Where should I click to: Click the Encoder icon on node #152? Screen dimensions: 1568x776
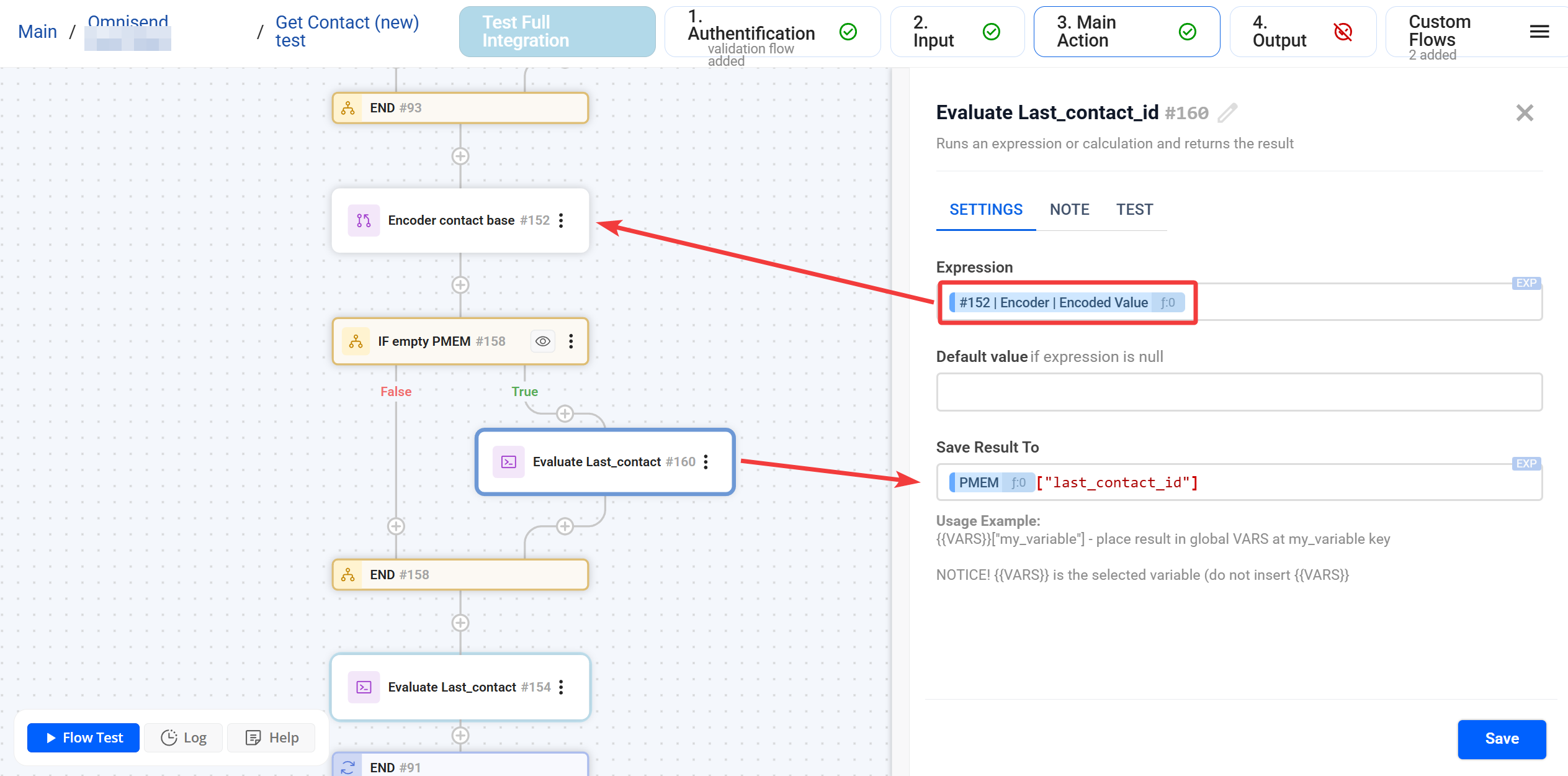pyautogui.click(x=364, y=220)
